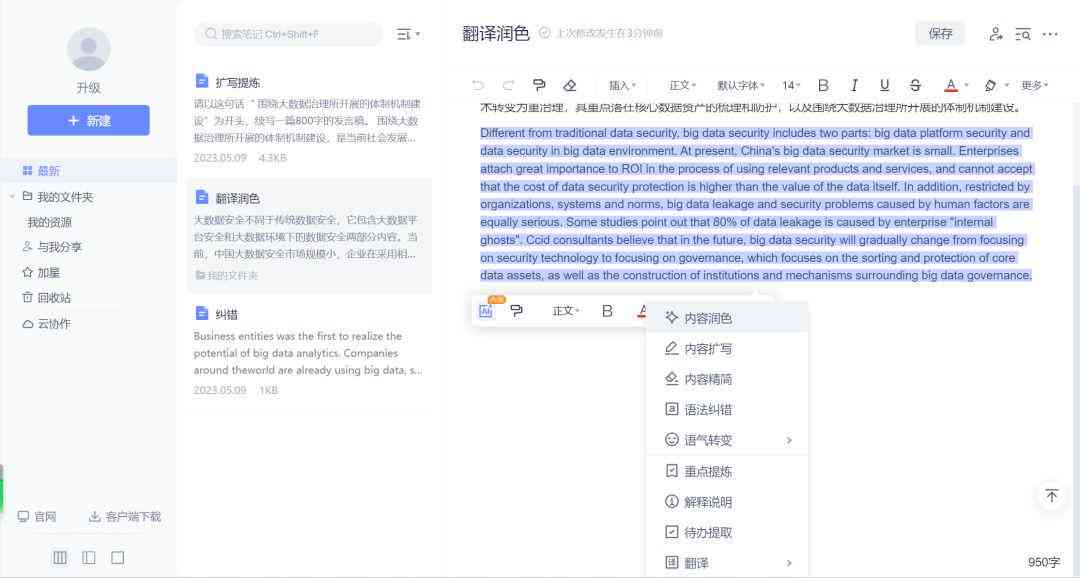This screenshot has height=578, width=1080.
Task: Select the format painter in main toolbar
Action: (x=539, y=85)
